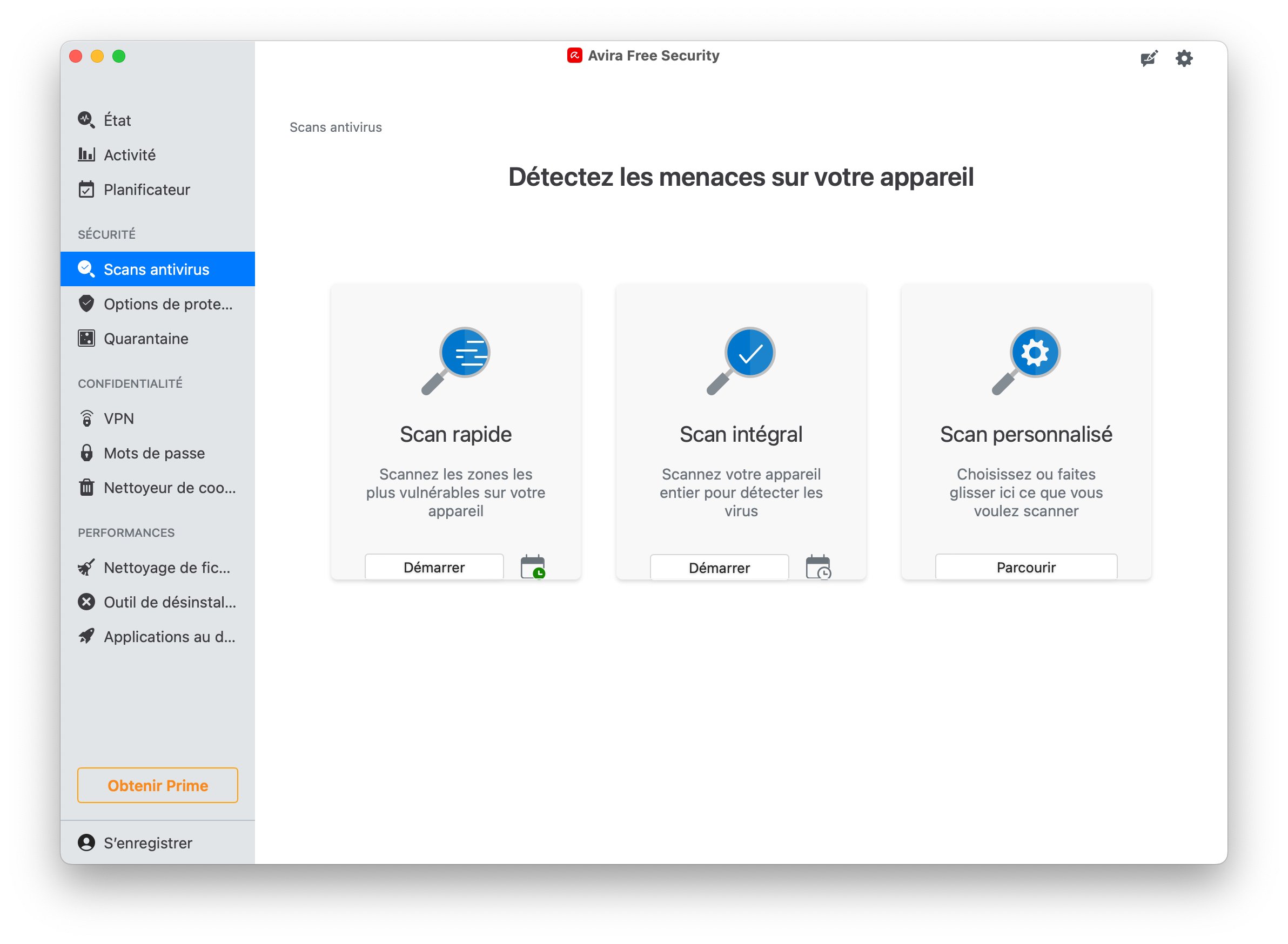The image size is (1288, 944).
Task: Select Scans antivirus in sidebar
Action: (x=158, y=269)
